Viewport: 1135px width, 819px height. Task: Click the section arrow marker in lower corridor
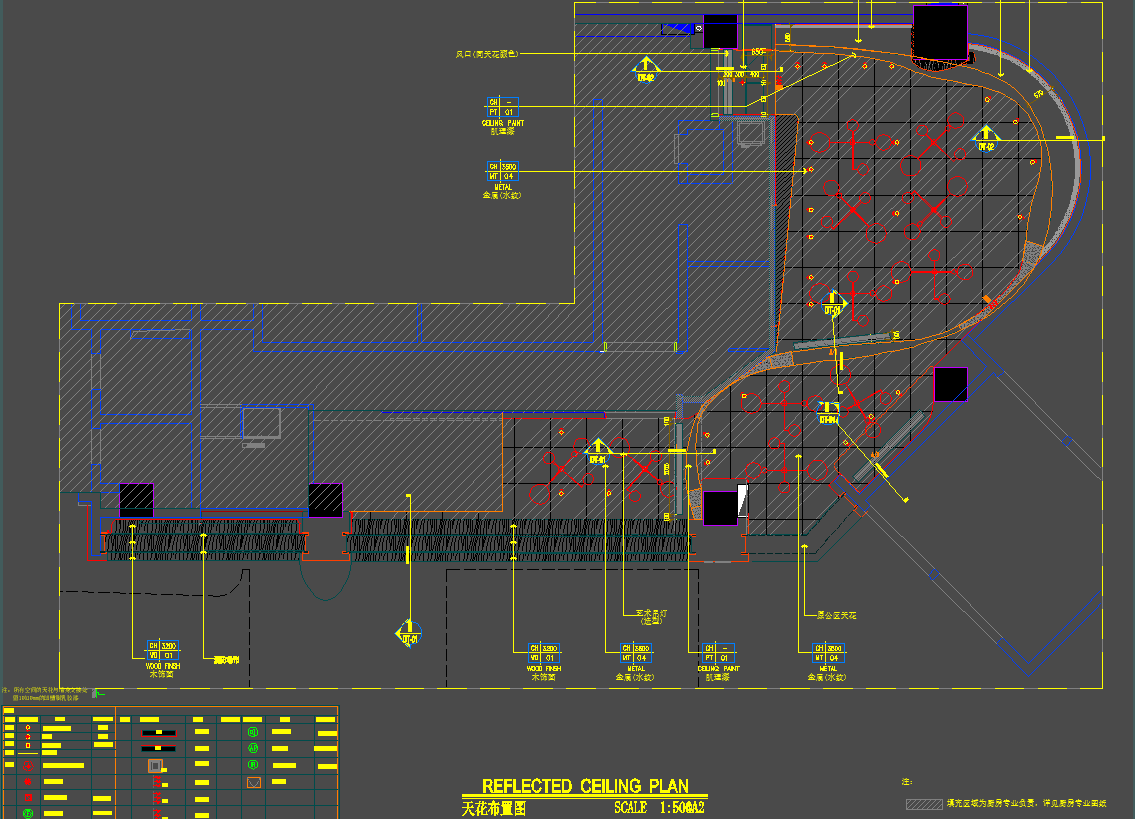tap(598, 451)
